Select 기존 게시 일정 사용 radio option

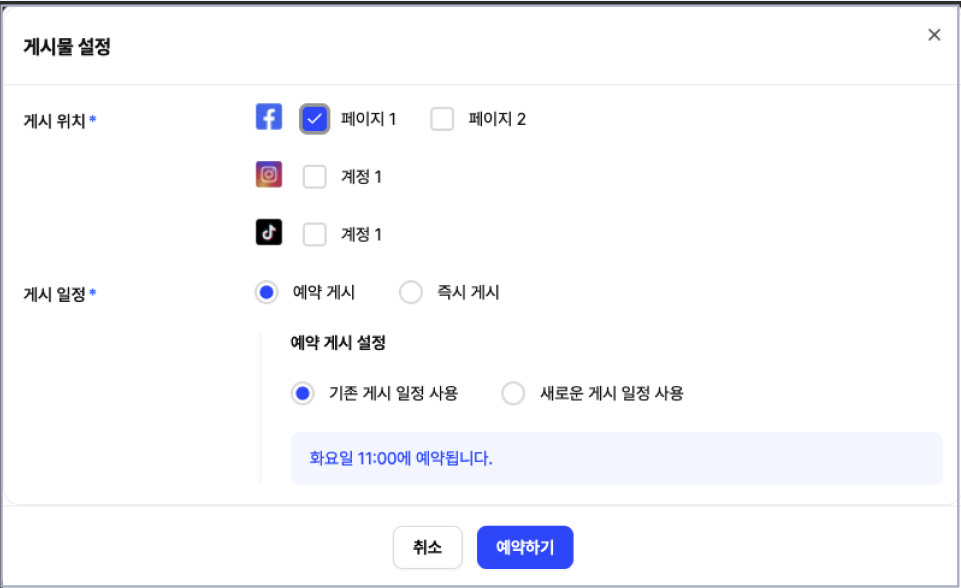click(x=303, y=393)
